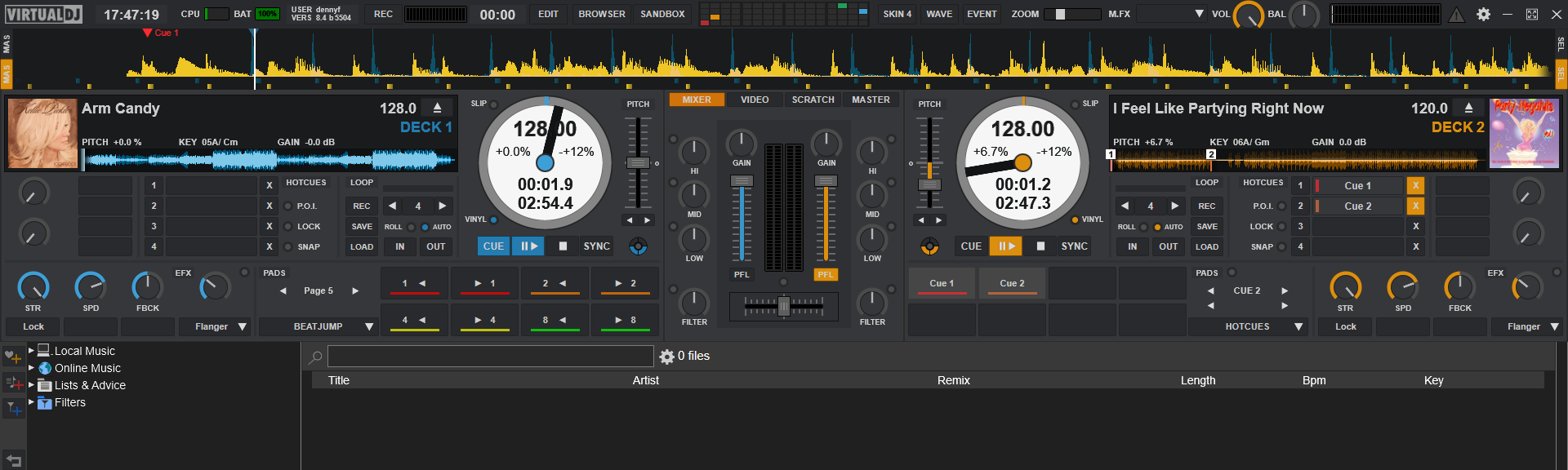1568x470 pixels.
Task: Click the add filter folder icon
Action: [x=13, y=407]
